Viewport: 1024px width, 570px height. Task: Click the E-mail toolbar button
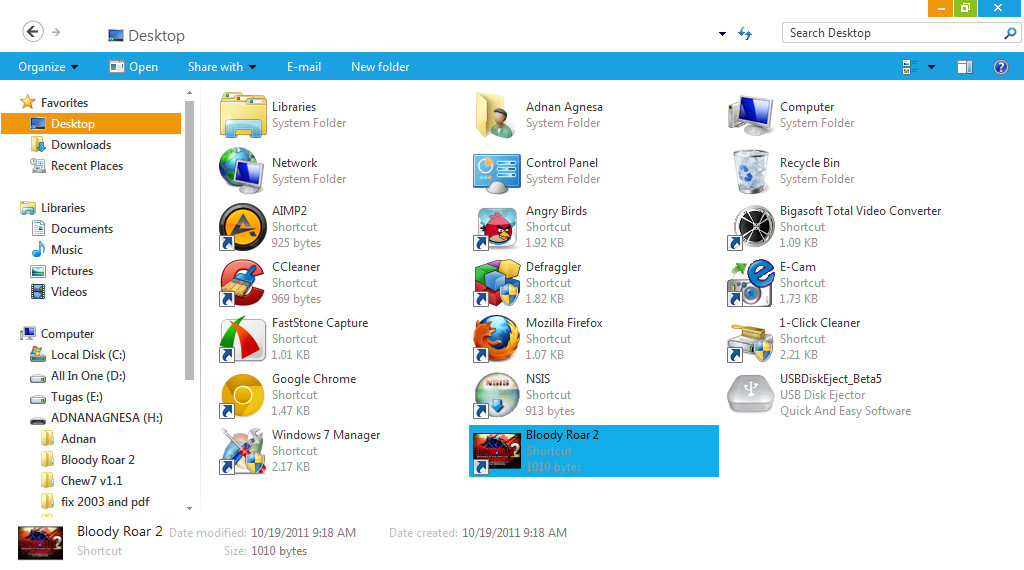pyautogui.click(x=304, y=67)
